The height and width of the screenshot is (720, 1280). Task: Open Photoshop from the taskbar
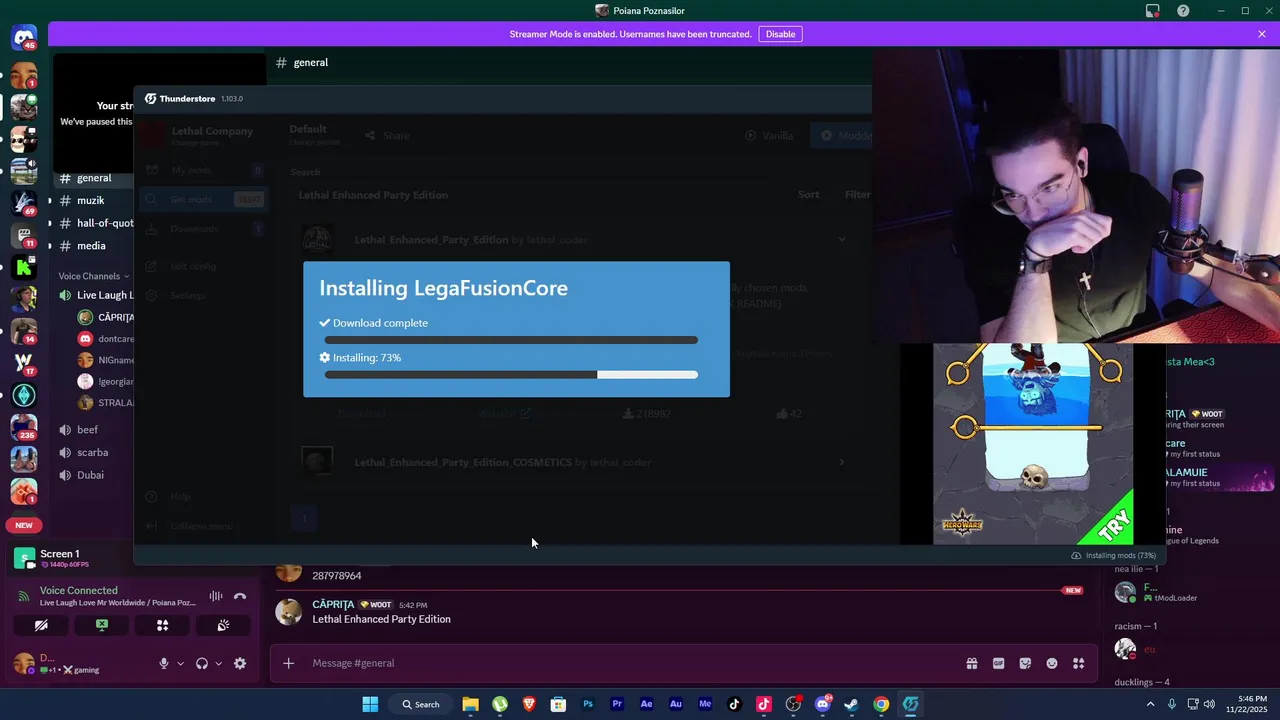tap(588, 704)
